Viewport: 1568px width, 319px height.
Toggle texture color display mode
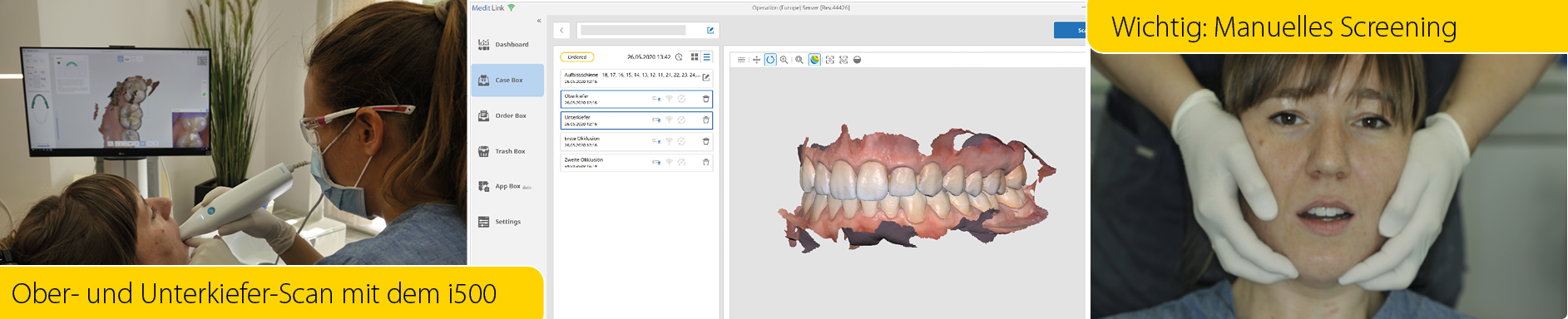click(x=815, y=60)
